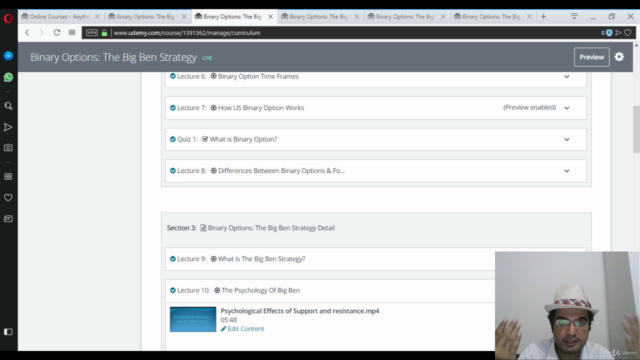Close the Online Courses tab
The height and width of the screenshot is (360, 640).
click(x=97, y=17)
